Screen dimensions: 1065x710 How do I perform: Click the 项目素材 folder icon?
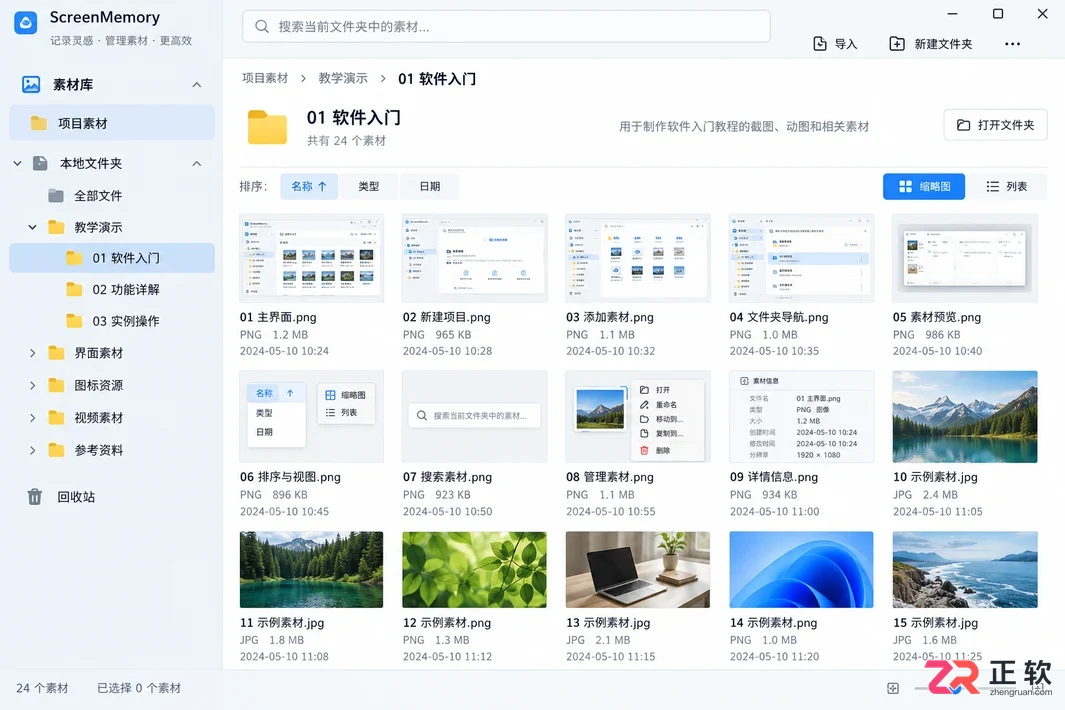pyautogui.click(x=39, y=123)
